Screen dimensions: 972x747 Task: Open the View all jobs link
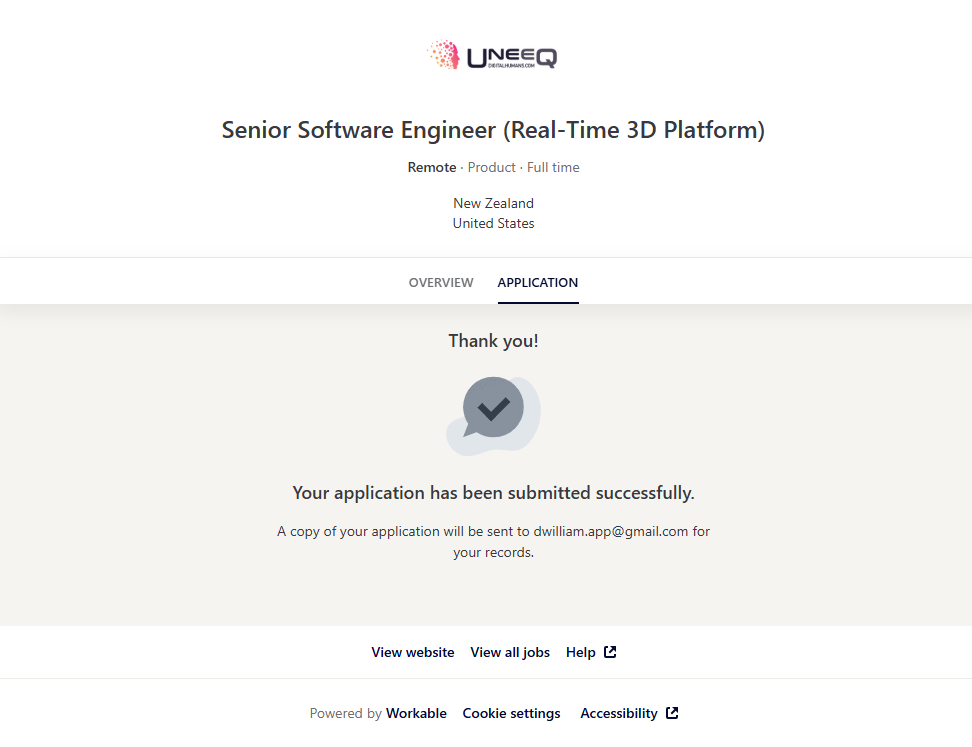(510, 652)
